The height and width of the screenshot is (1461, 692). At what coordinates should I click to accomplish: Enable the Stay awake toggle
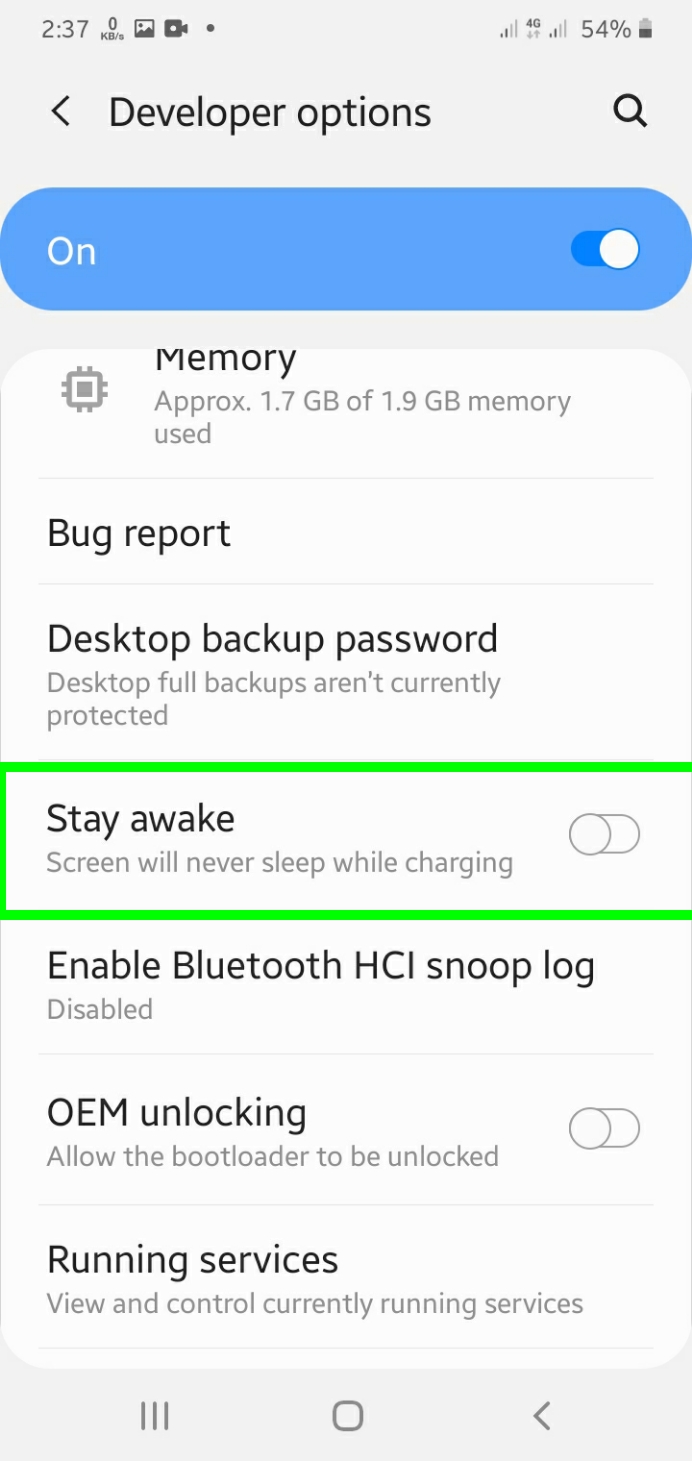(x=604, y=835)
